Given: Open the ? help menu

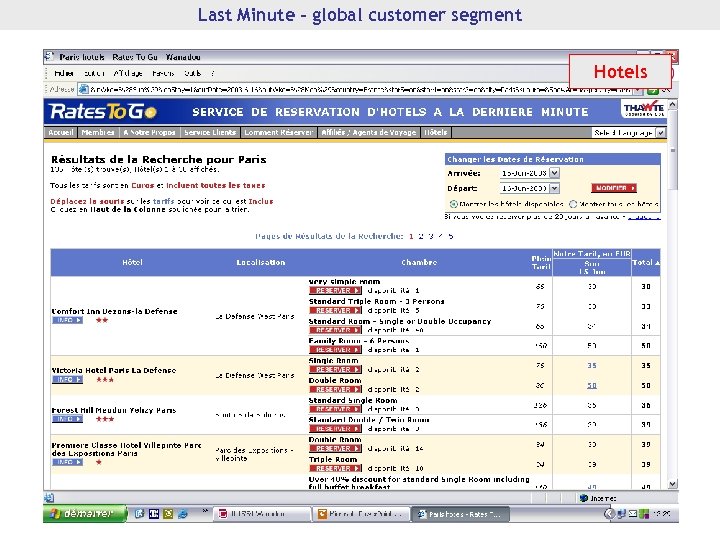Looking at the screenshot, I should 213,73.
